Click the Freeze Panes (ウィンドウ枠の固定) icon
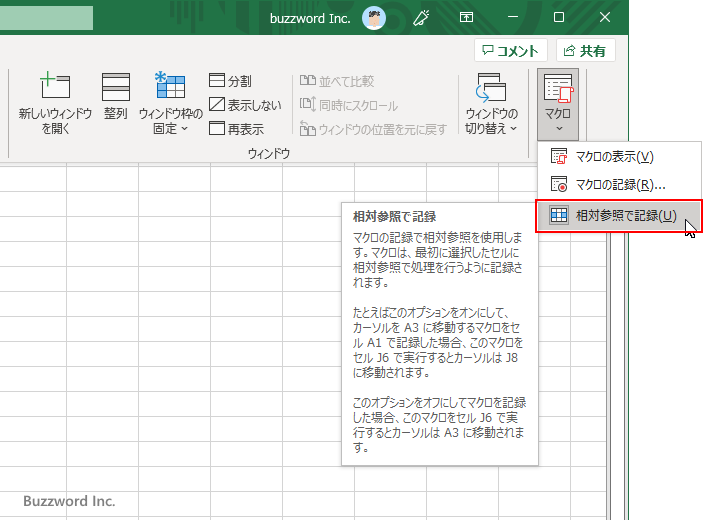 [x=170, y=88]
